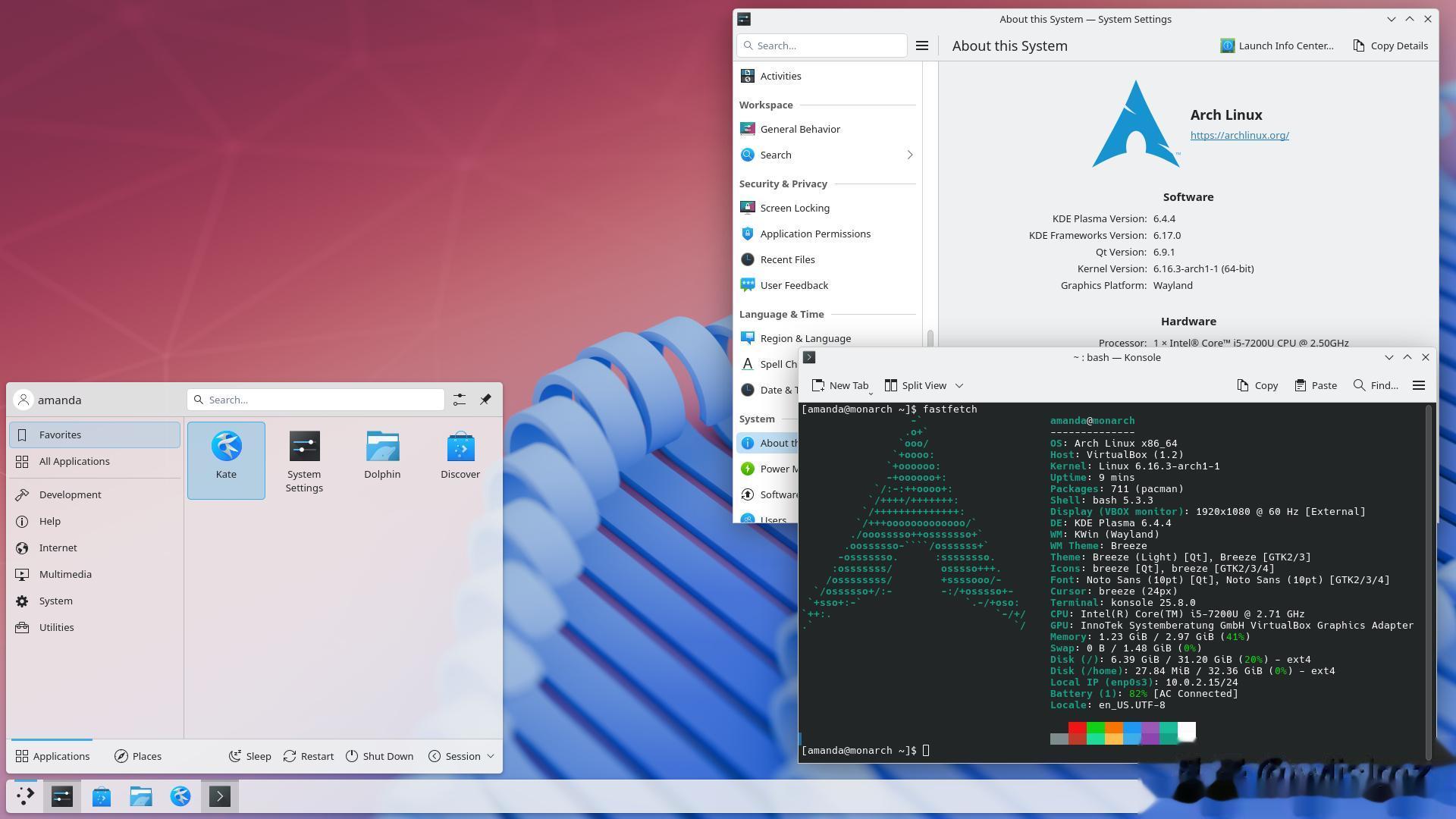1456x819 pixels.
Task: Click the System Settings search field
Action: tap(822, 45)
